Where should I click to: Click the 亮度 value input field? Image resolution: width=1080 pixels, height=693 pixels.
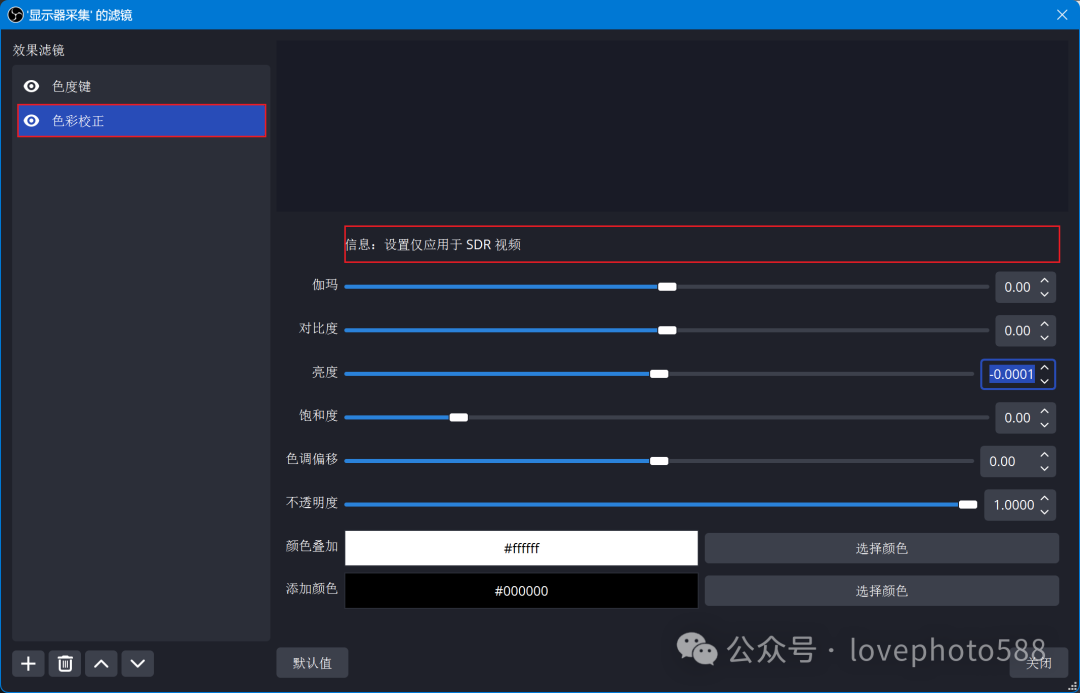pos(1011,374)
